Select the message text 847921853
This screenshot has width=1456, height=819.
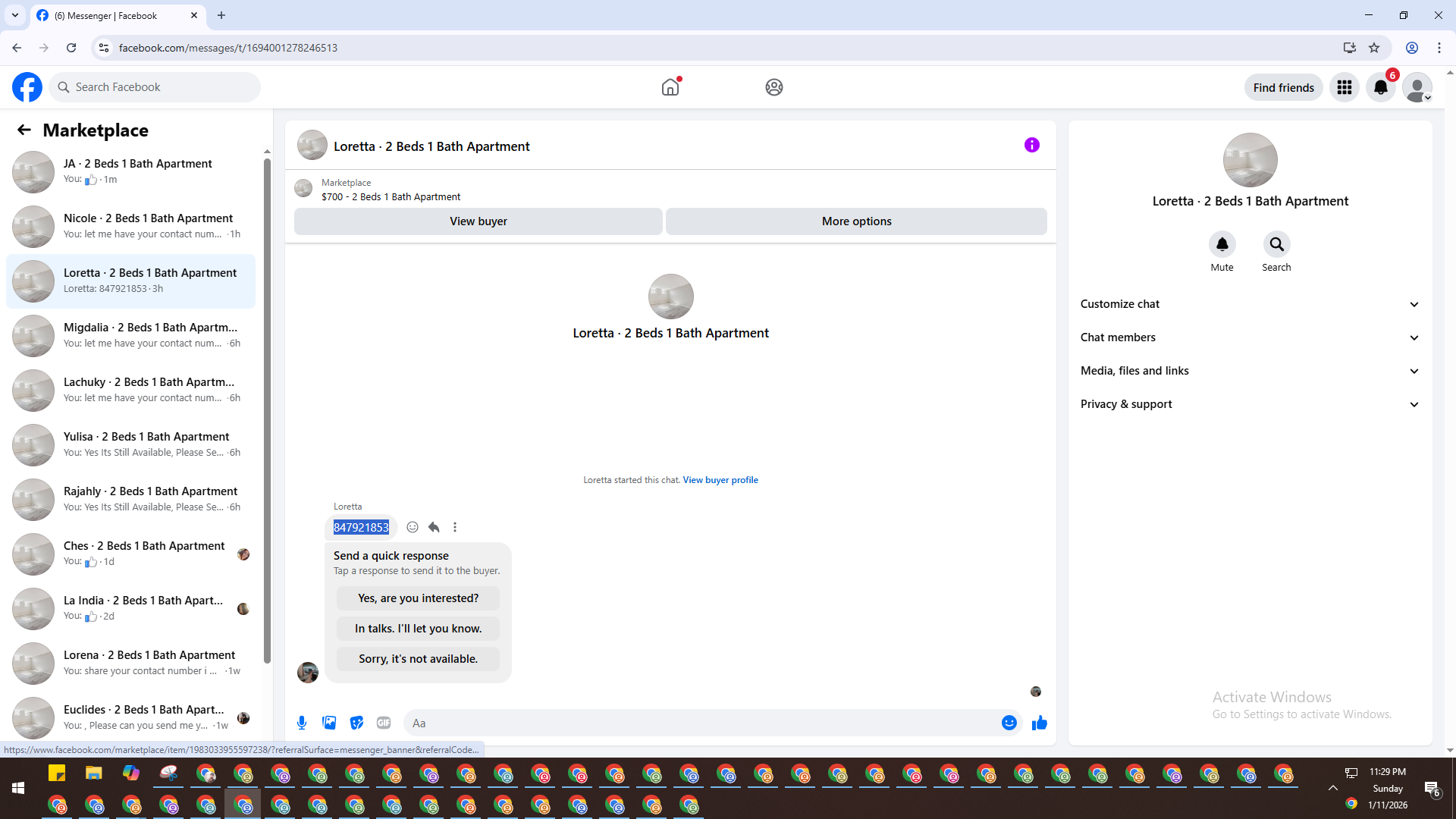tap(361, 527)
